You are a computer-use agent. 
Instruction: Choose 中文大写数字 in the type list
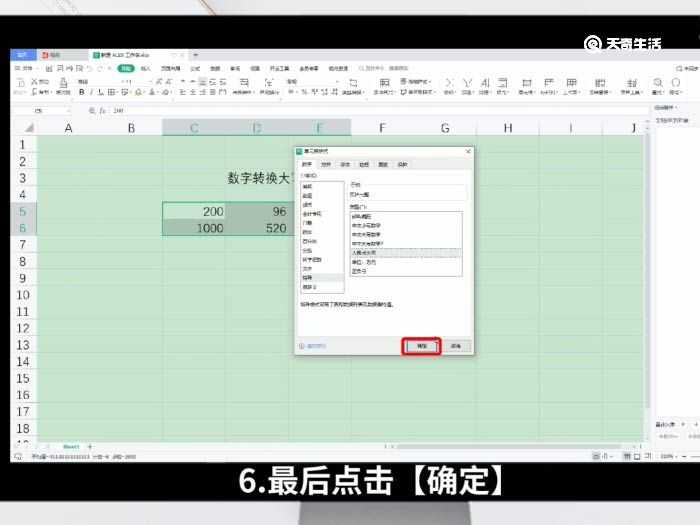point(406,234)
